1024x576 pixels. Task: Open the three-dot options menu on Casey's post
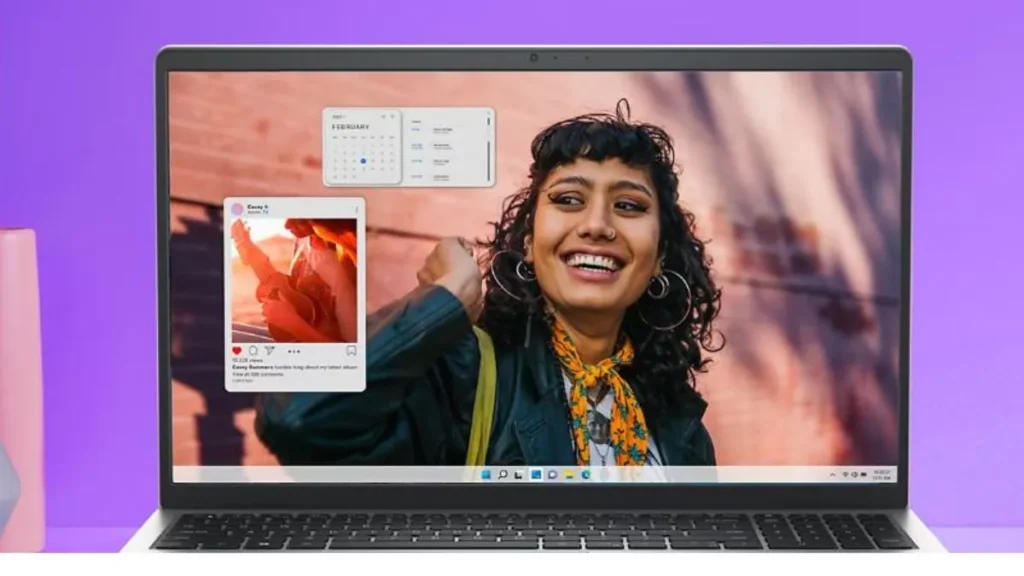(295, 351)
